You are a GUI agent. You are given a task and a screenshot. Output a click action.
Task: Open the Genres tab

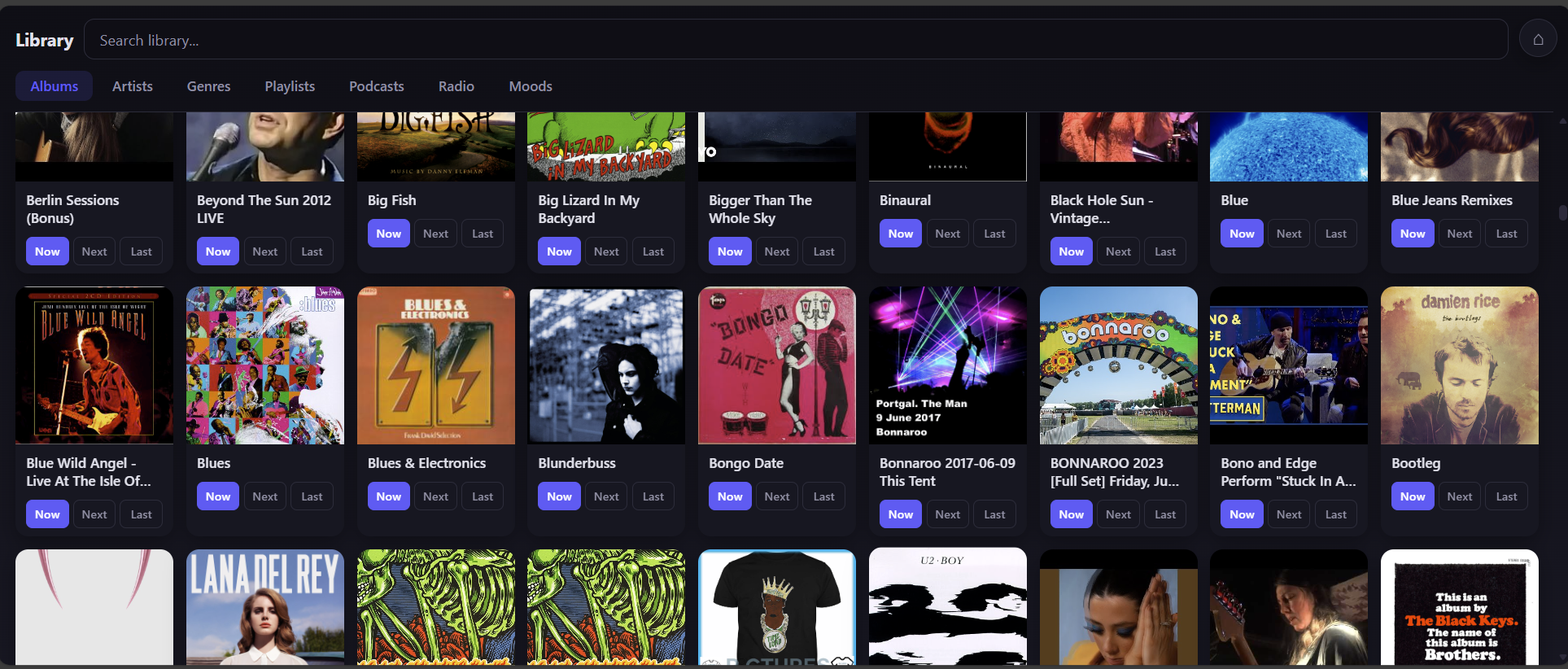coord(208,86)
